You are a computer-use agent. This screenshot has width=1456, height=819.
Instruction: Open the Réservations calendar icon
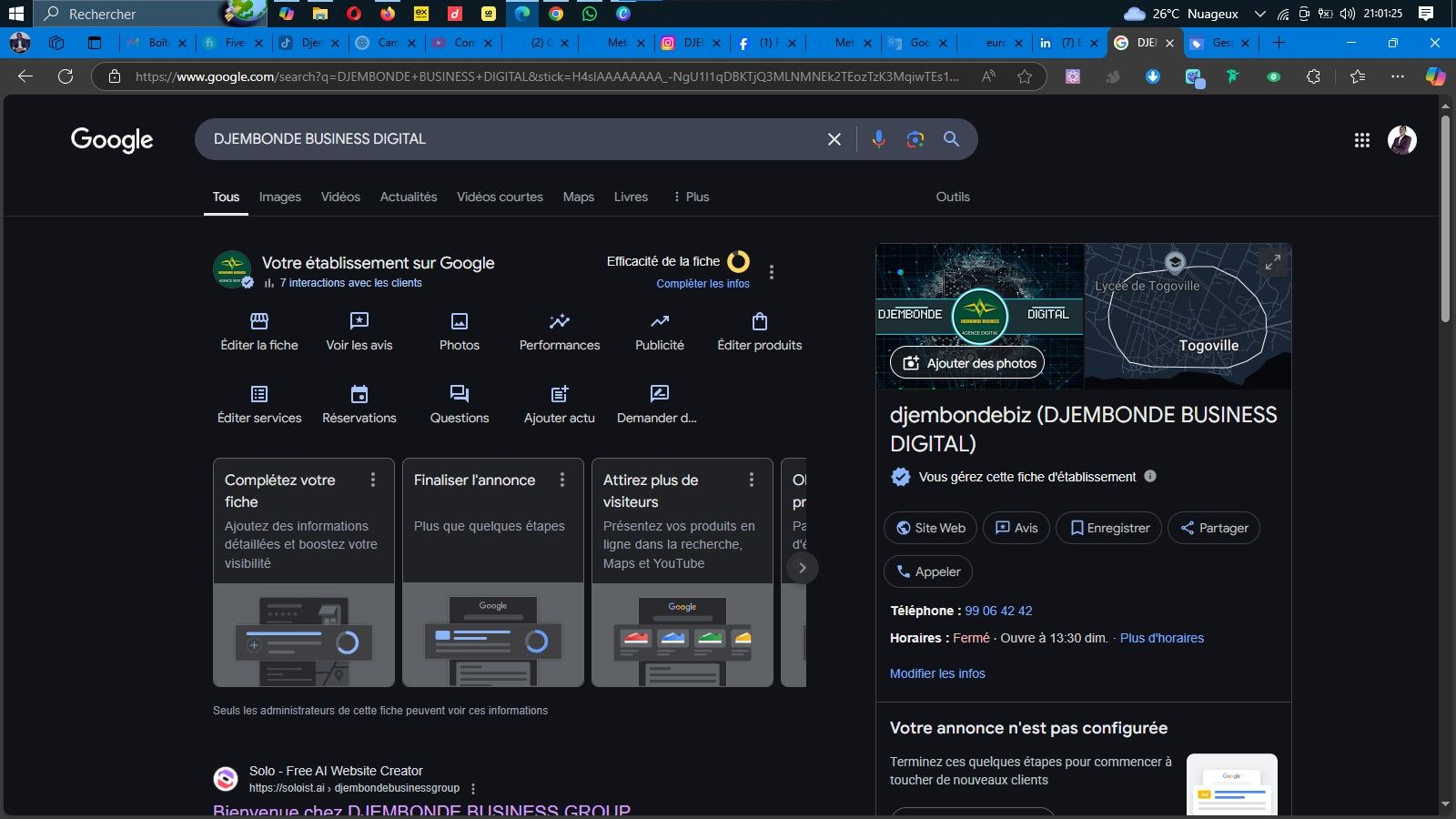(359, 394)
